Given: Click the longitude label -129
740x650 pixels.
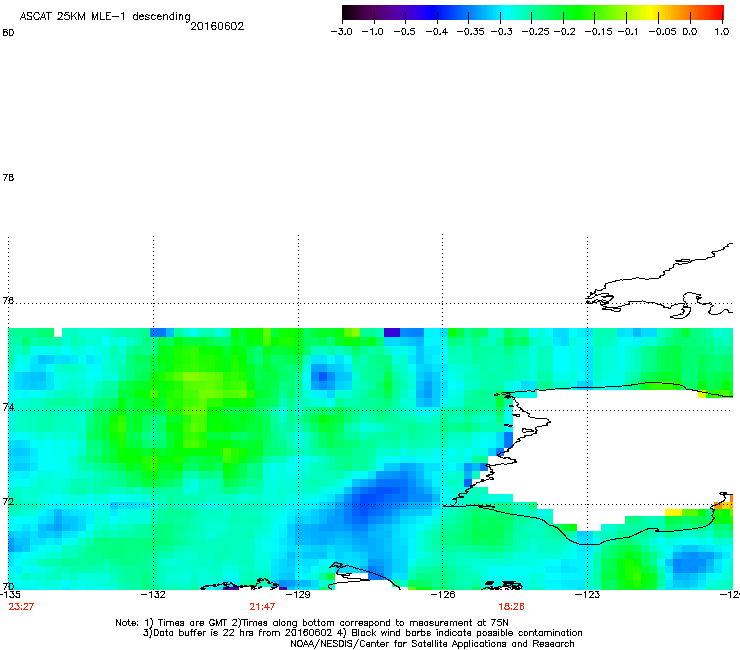Looking at the screenshot, I should [x=298, y=594].
